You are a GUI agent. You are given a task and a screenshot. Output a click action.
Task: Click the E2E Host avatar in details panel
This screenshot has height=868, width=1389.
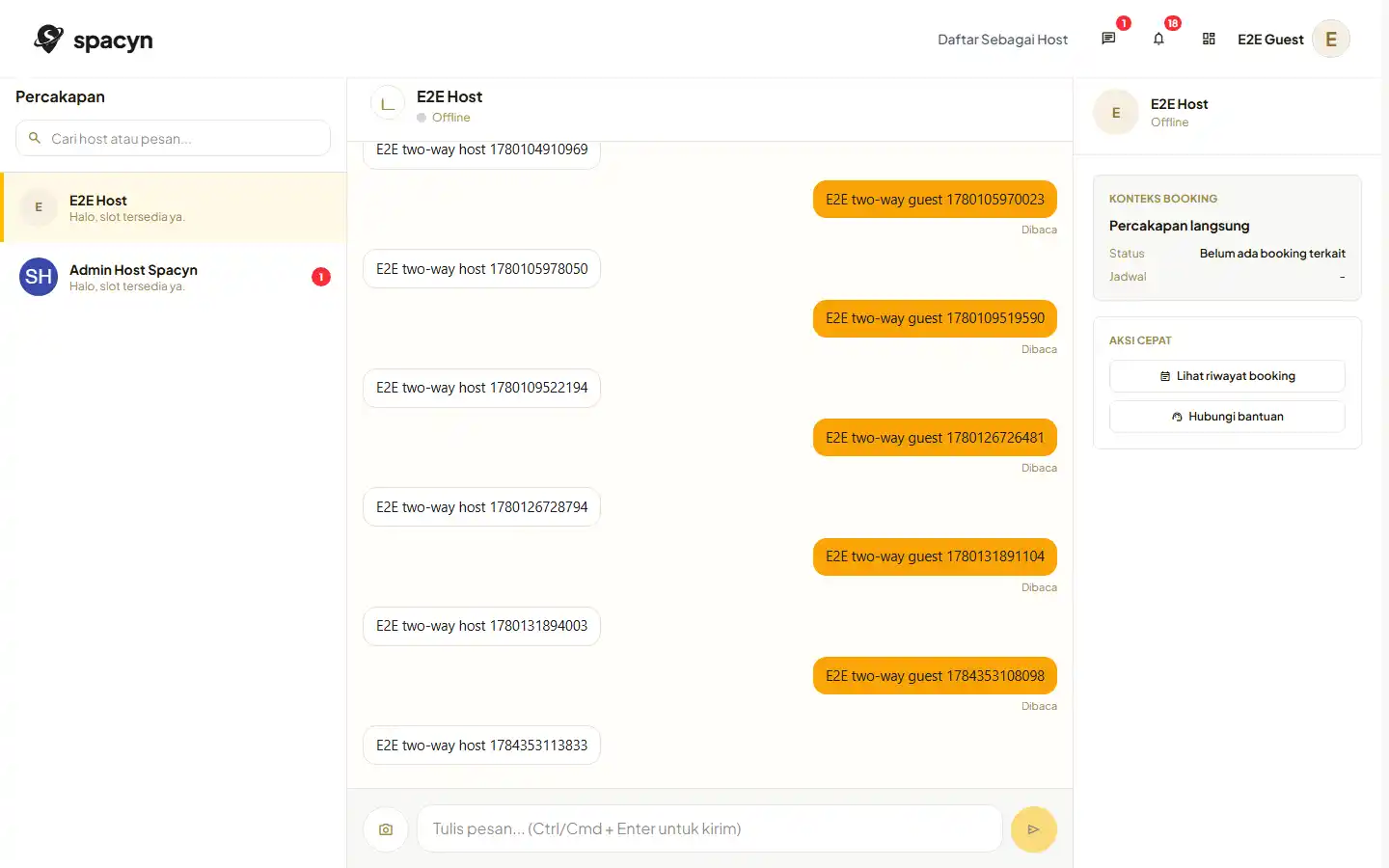(x=1116, y=113)
